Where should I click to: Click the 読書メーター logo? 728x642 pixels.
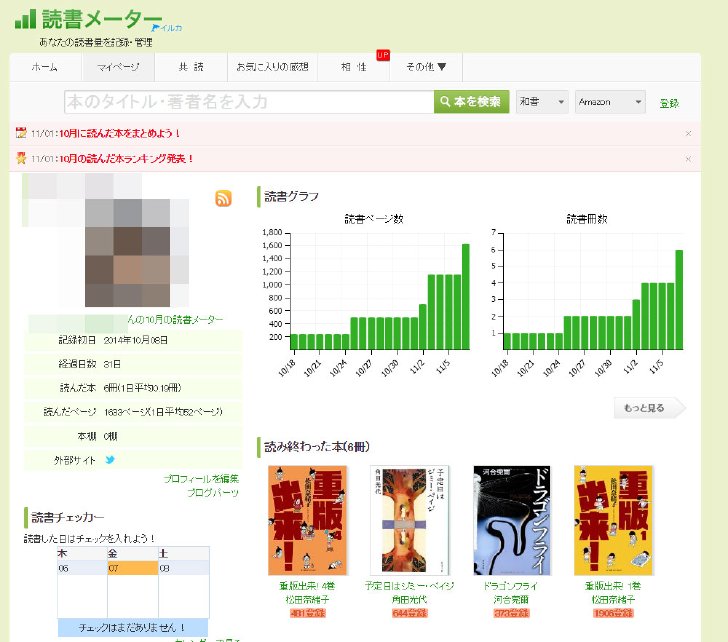88,19
